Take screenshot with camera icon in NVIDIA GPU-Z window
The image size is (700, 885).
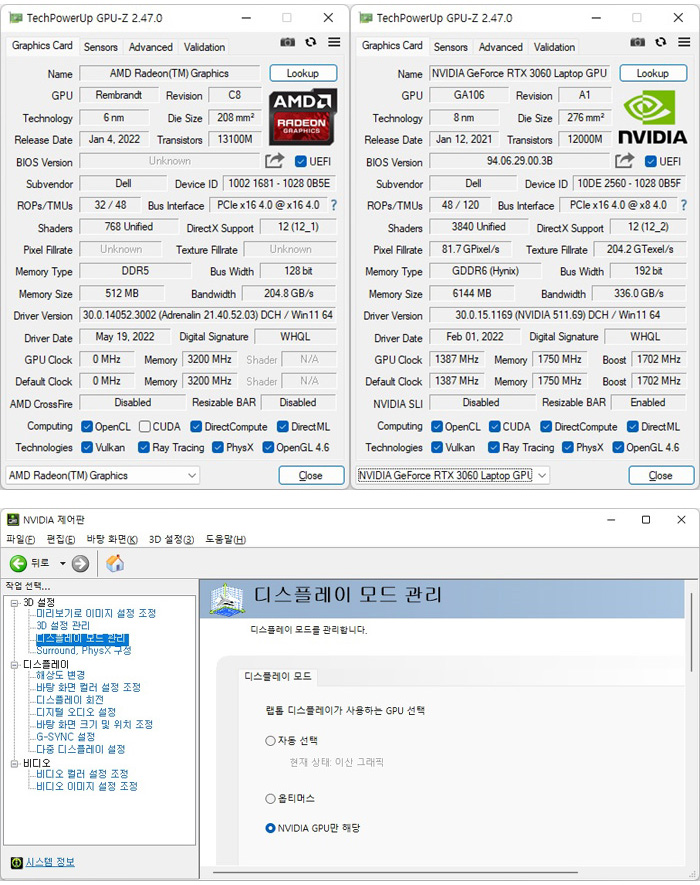point(637,42)
